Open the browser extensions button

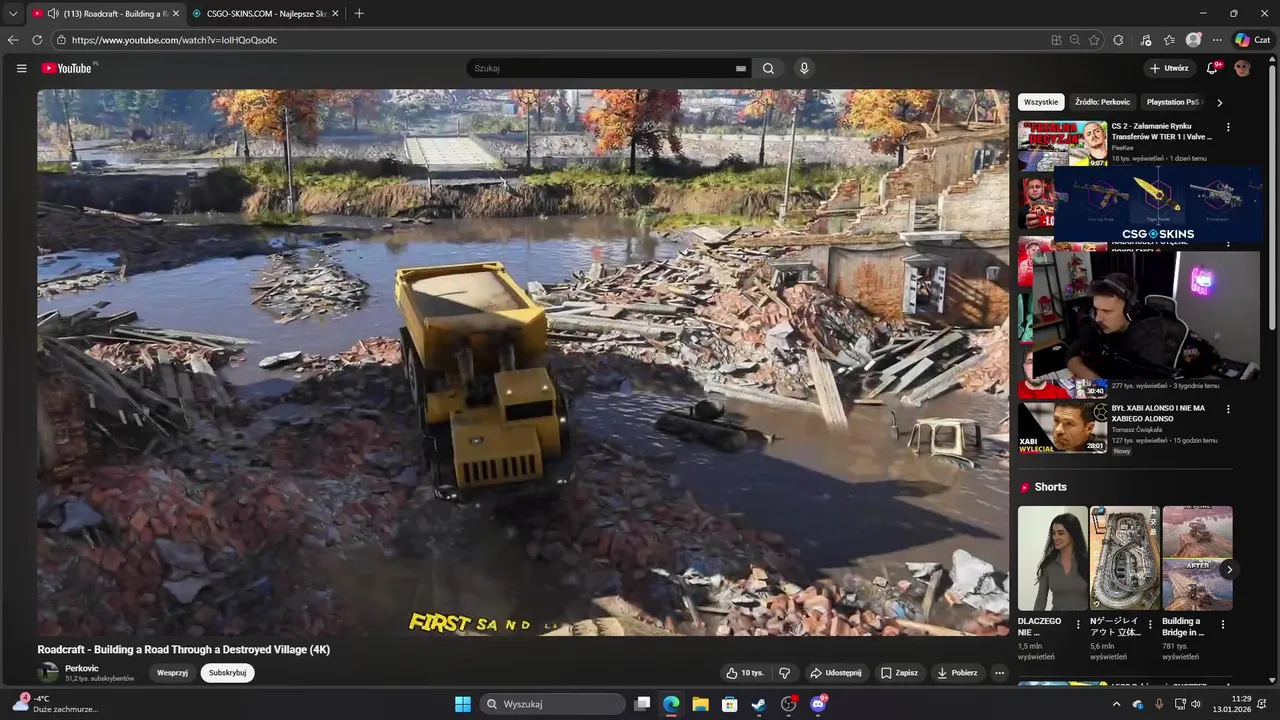pyautogui.click(x=1118, y=40)
